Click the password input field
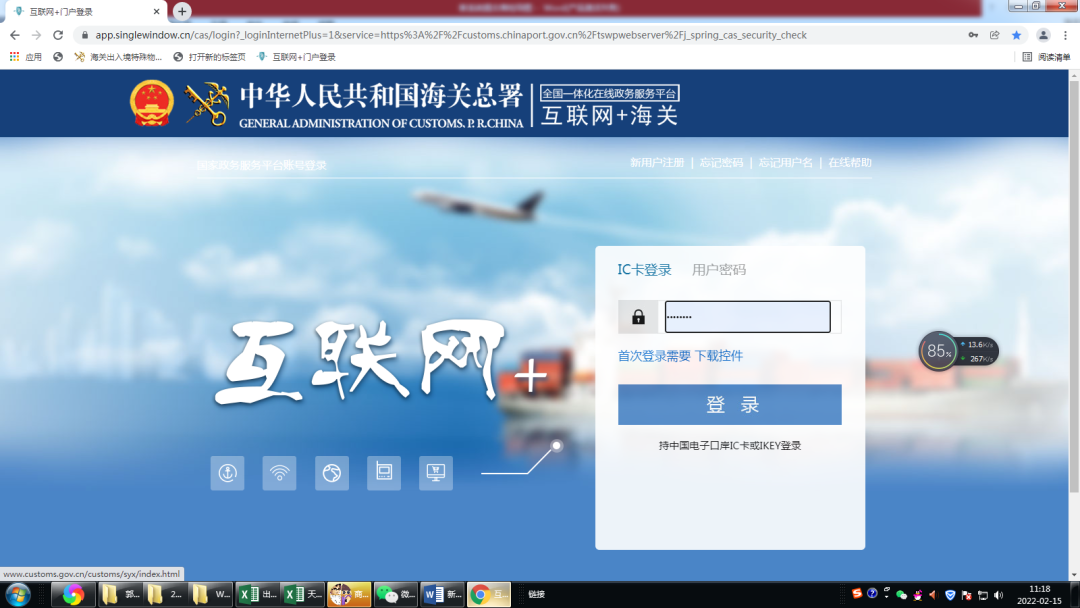 (x=747, y=316)
